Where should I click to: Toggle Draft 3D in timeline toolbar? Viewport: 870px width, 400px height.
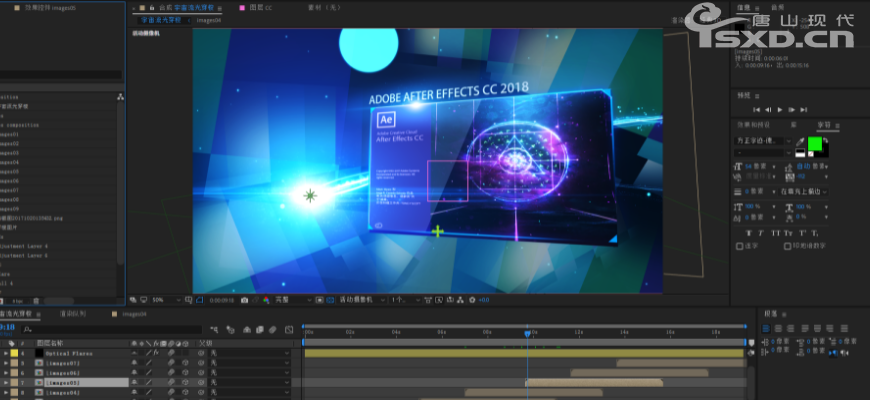230,330
